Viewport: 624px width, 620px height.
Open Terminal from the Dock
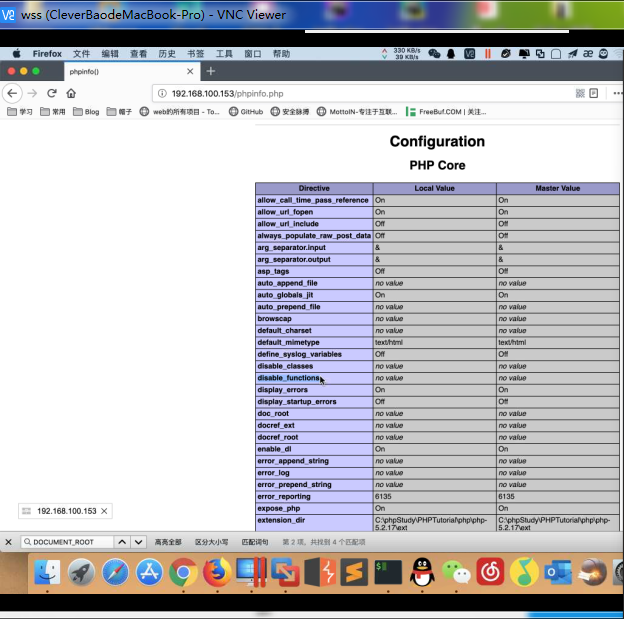388,572
